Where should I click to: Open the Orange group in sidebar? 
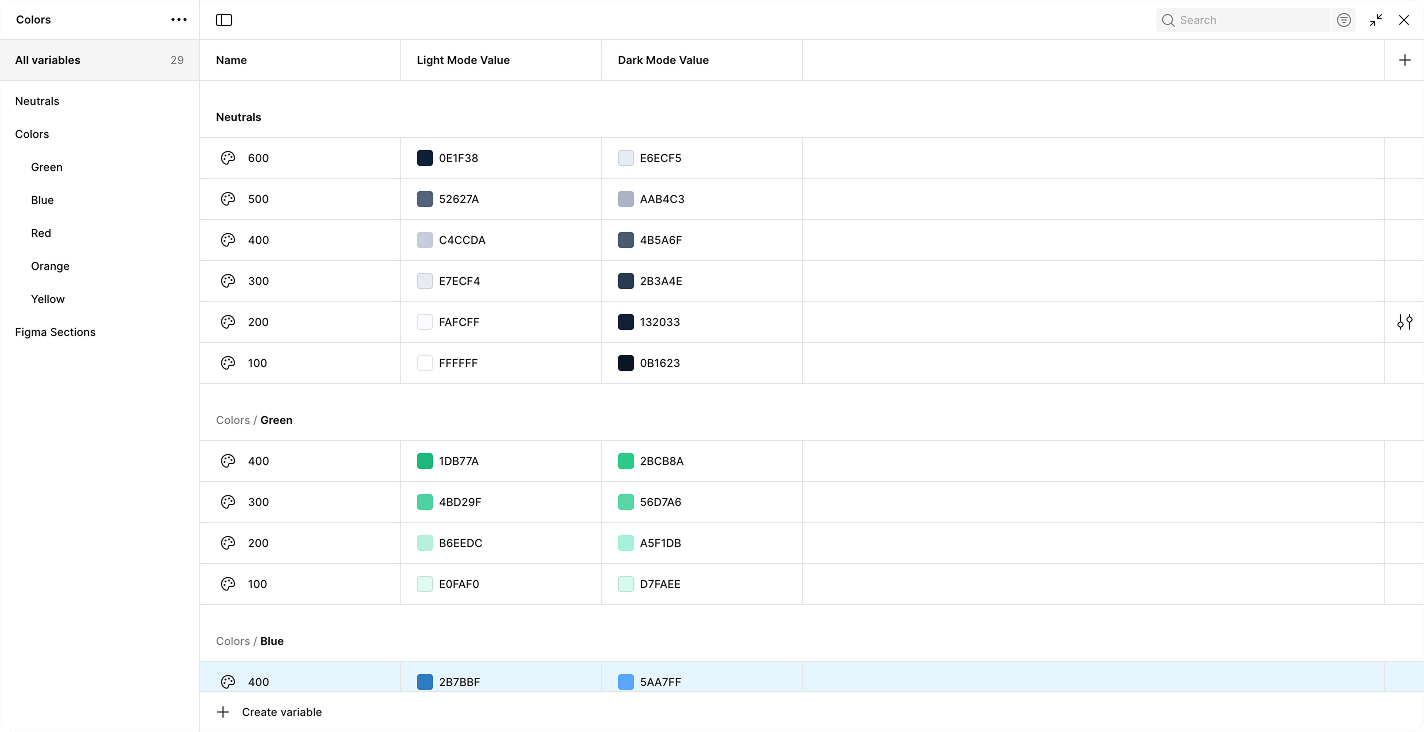[x=50, y=266]
